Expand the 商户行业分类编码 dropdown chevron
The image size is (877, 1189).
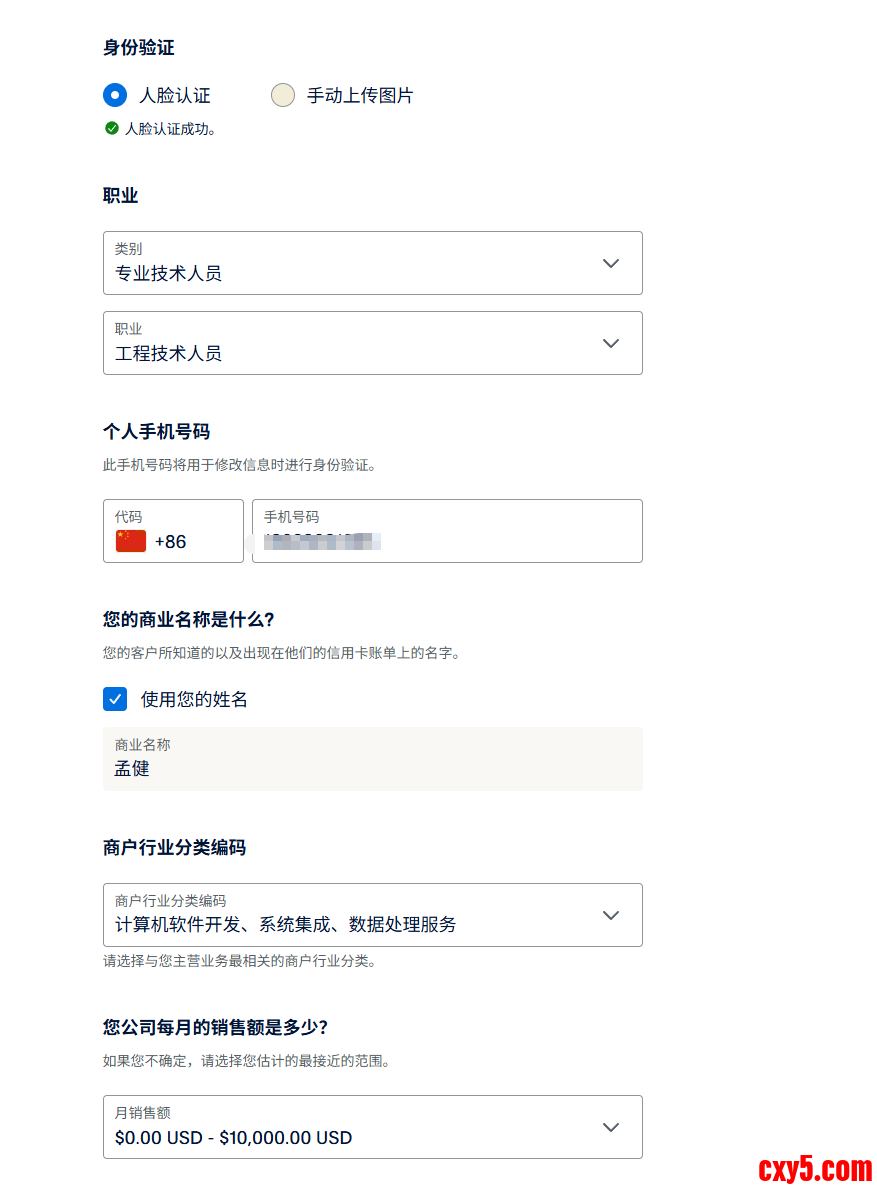611,915
